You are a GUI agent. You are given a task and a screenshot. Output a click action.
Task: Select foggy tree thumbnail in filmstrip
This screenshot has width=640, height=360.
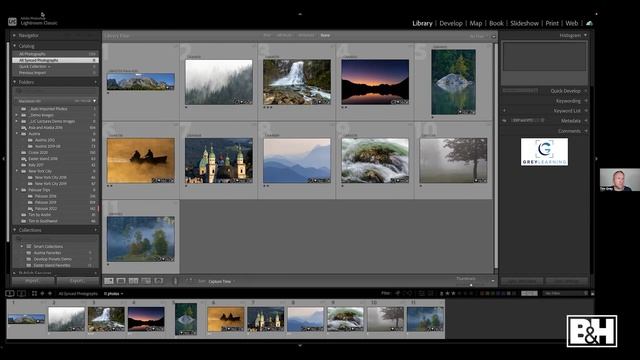pyautogui.click(x=385, y=319)
